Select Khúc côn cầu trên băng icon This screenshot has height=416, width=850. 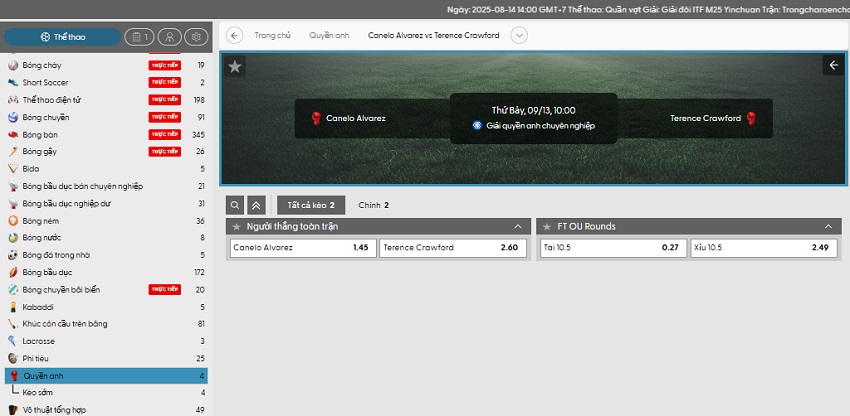(13, 324)
